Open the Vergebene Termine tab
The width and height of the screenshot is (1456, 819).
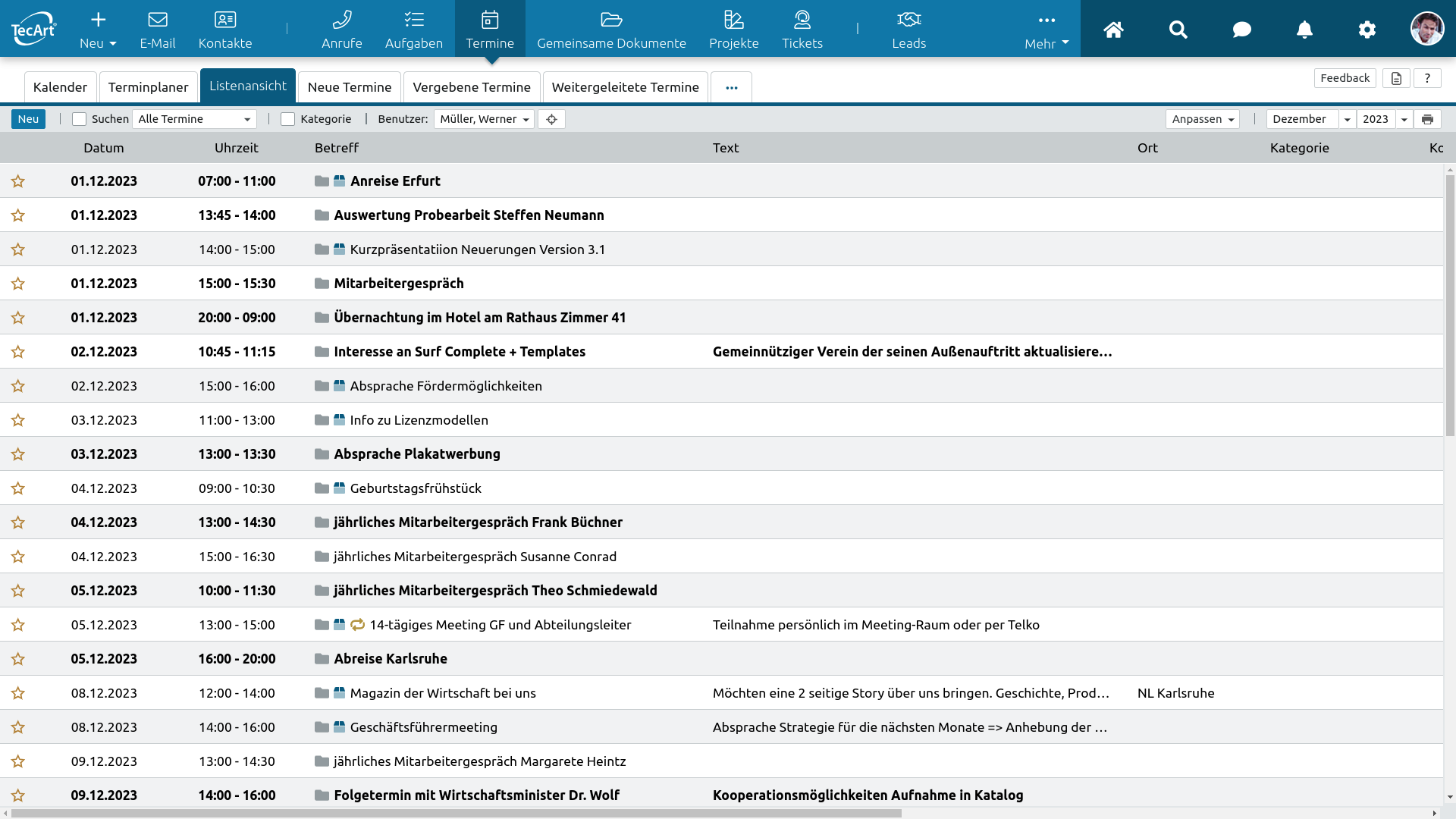471,87
